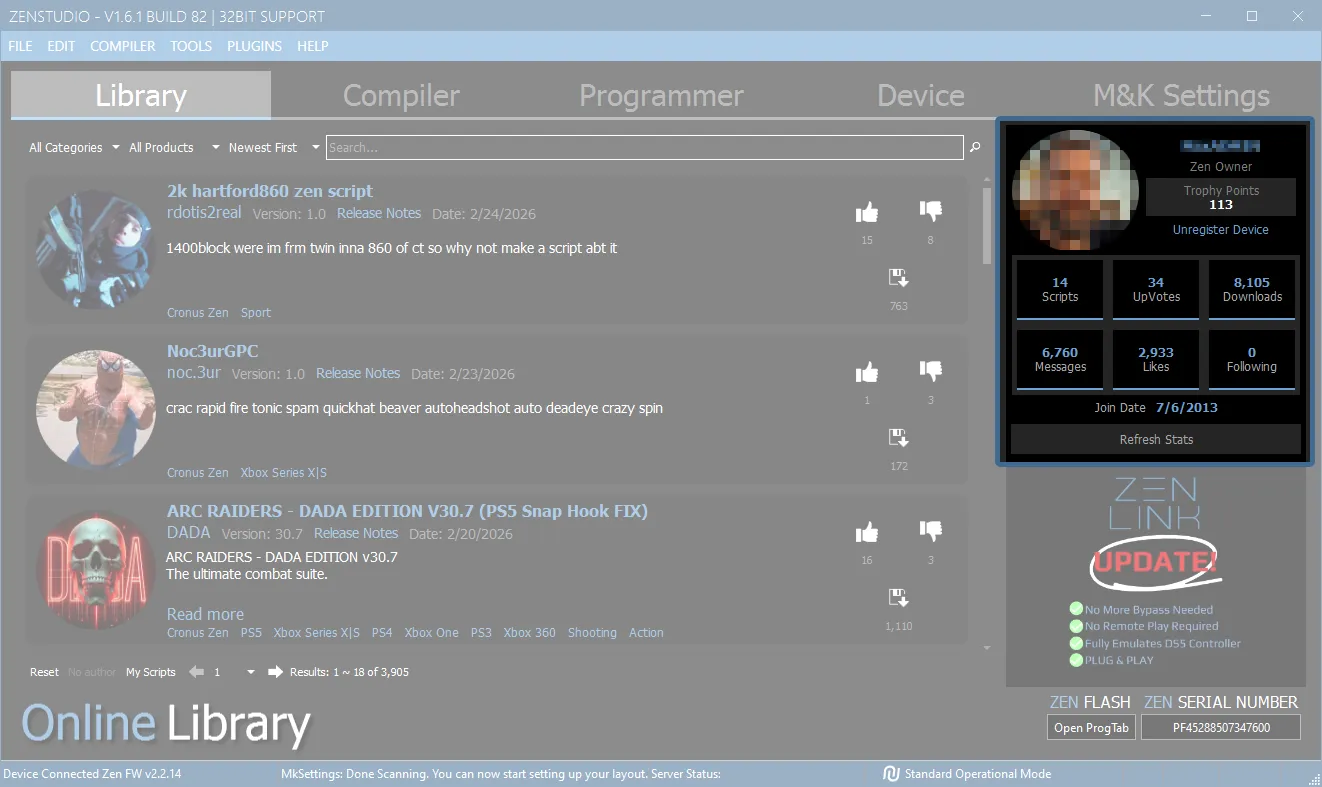Open the Zen Link Update banner

(1155, 560)
